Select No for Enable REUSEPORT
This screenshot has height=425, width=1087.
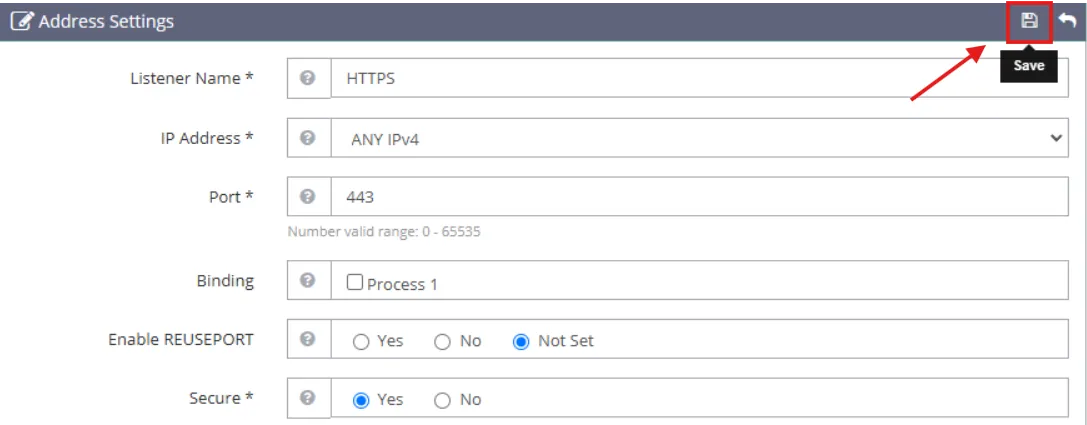pos(442,342)
